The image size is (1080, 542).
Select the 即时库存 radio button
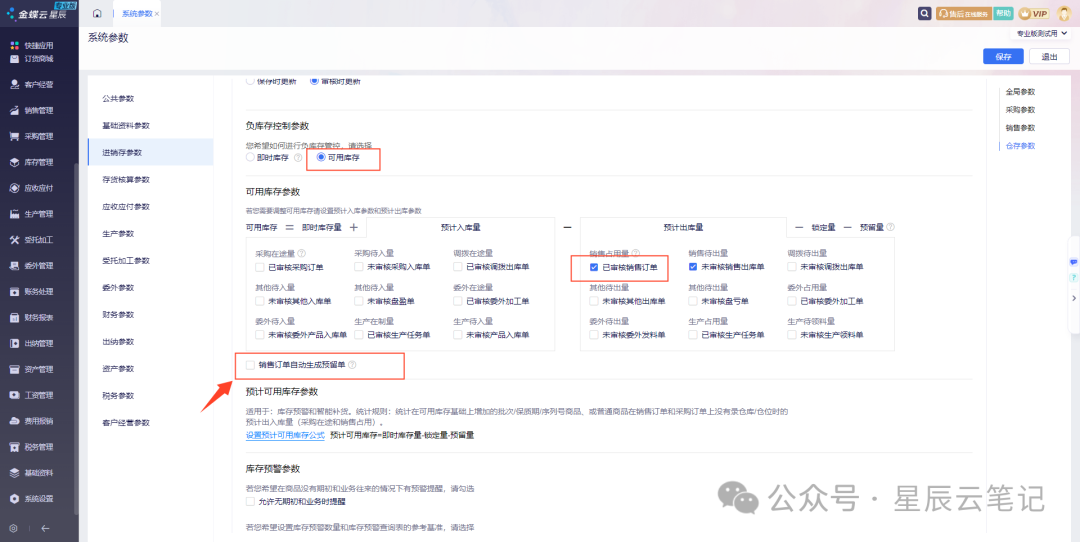tap(251, 158)
